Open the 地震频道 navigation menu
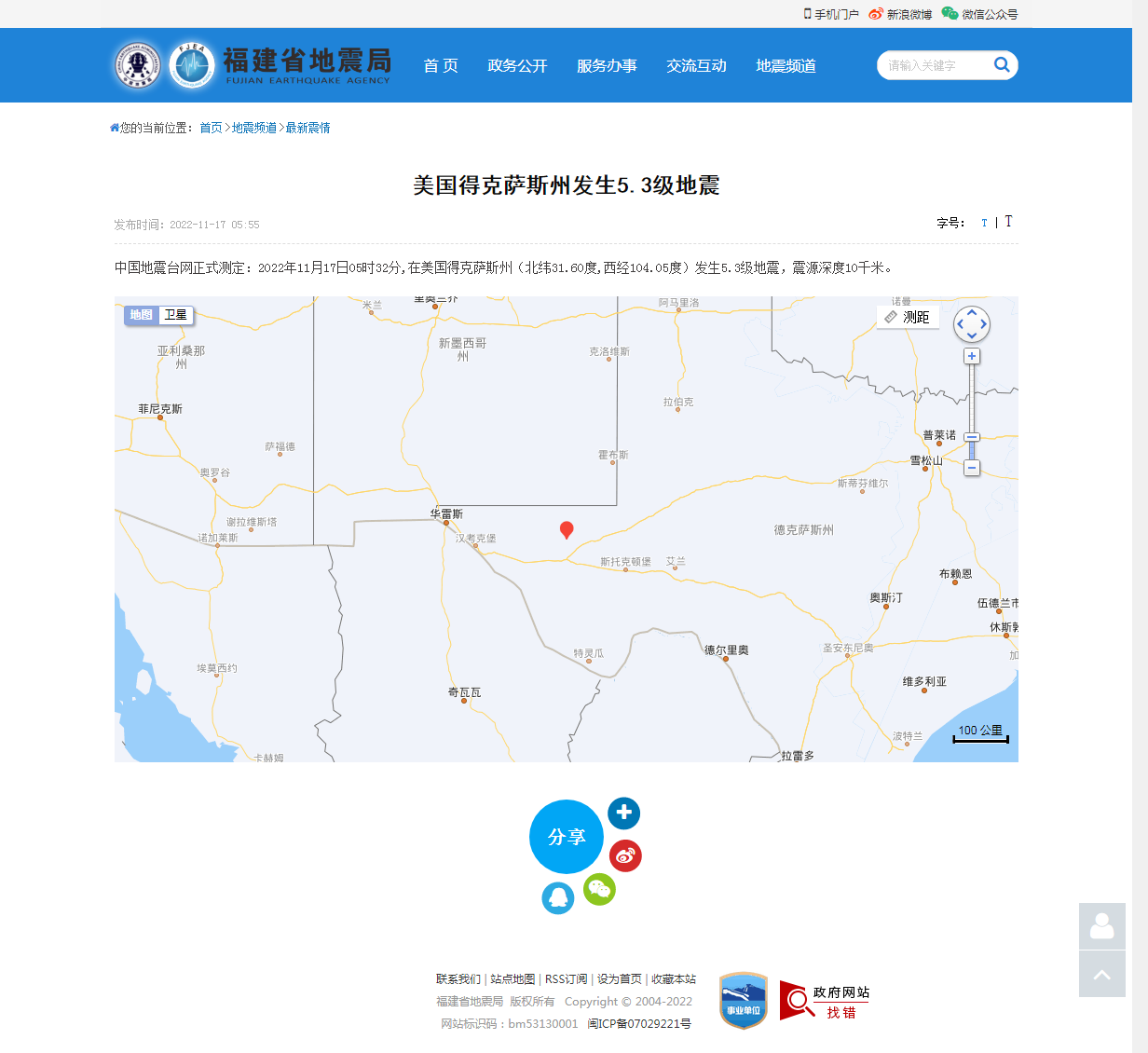The height and width of the screenshot is (1053, 1148). coord(786,65)
